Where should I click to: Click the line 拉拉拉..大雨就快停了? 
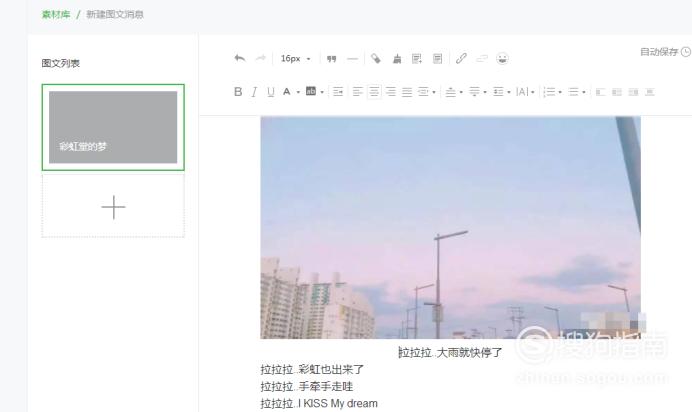pyautogui.click(x=450, y=352)
